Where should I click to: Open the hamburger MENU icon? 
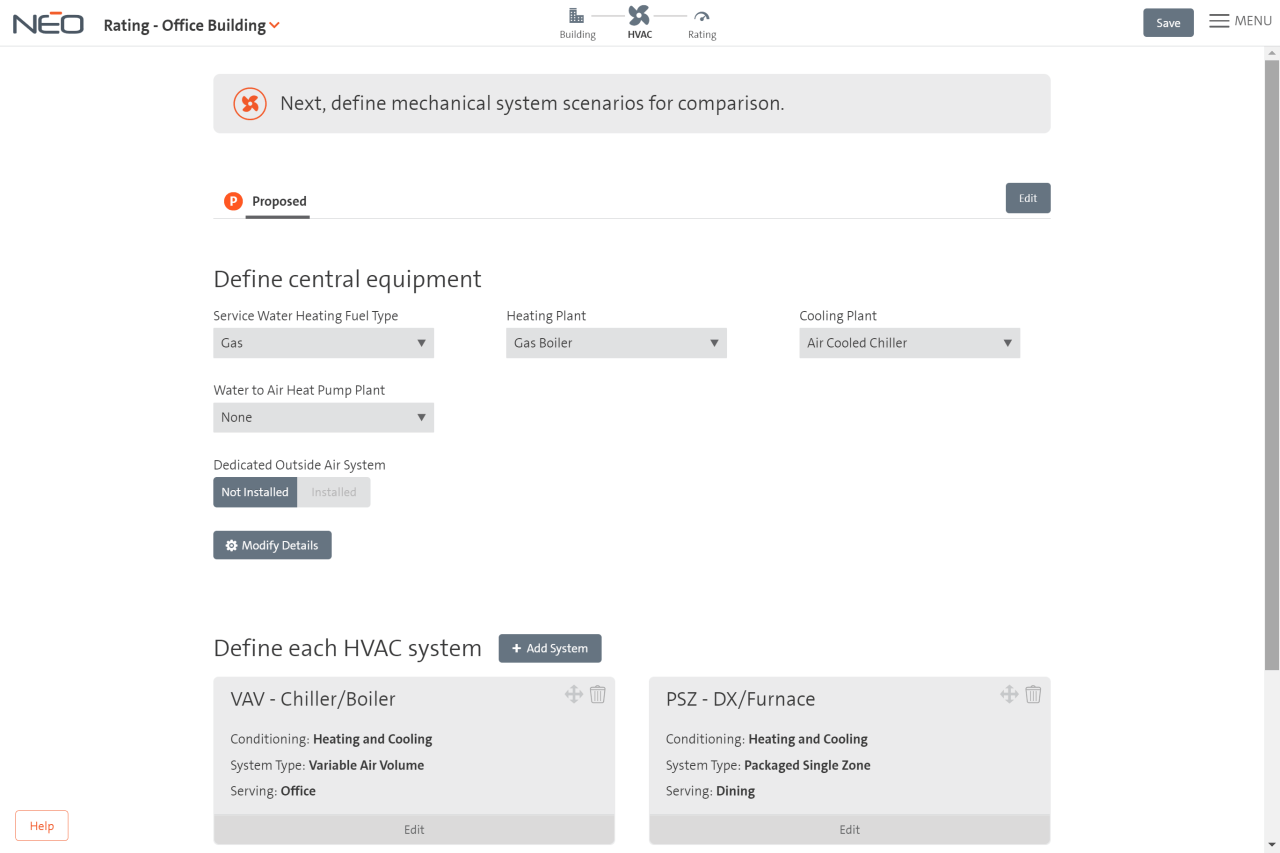1218,20
